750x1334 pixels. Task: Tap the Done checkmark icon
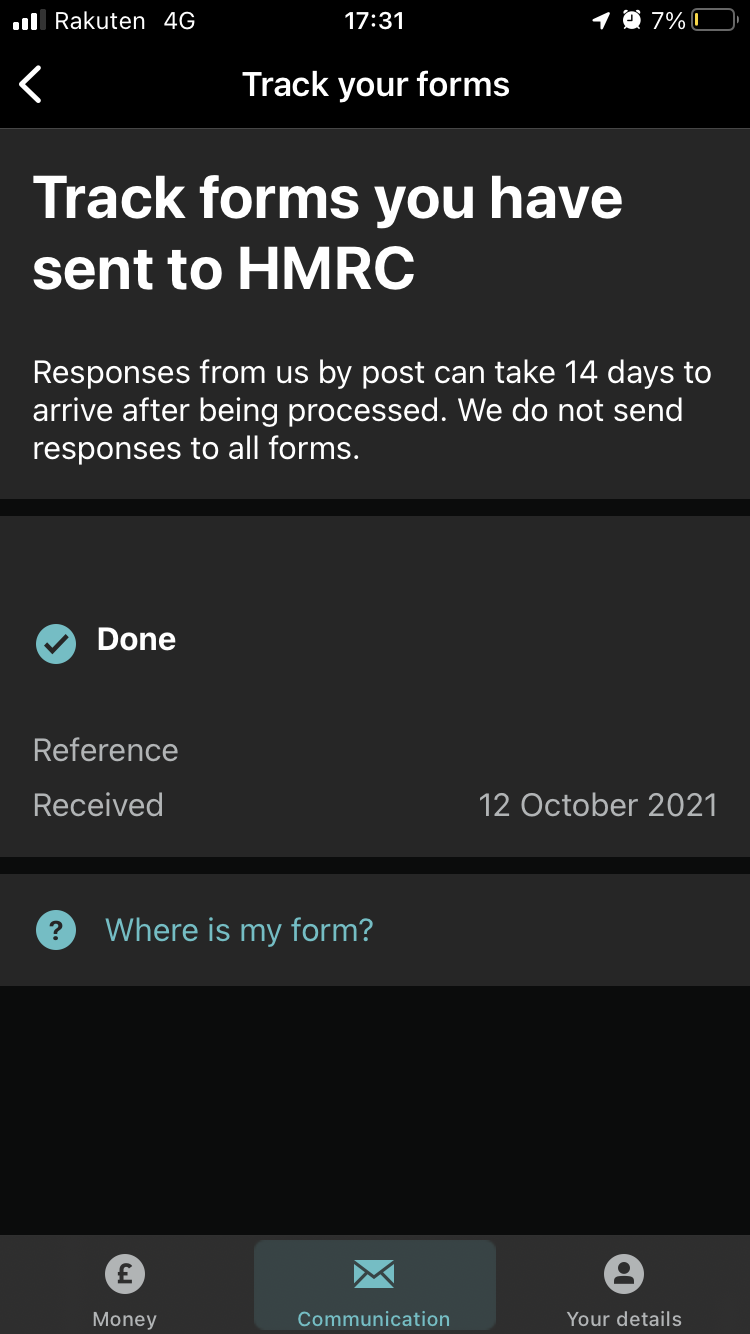point(56,644)
